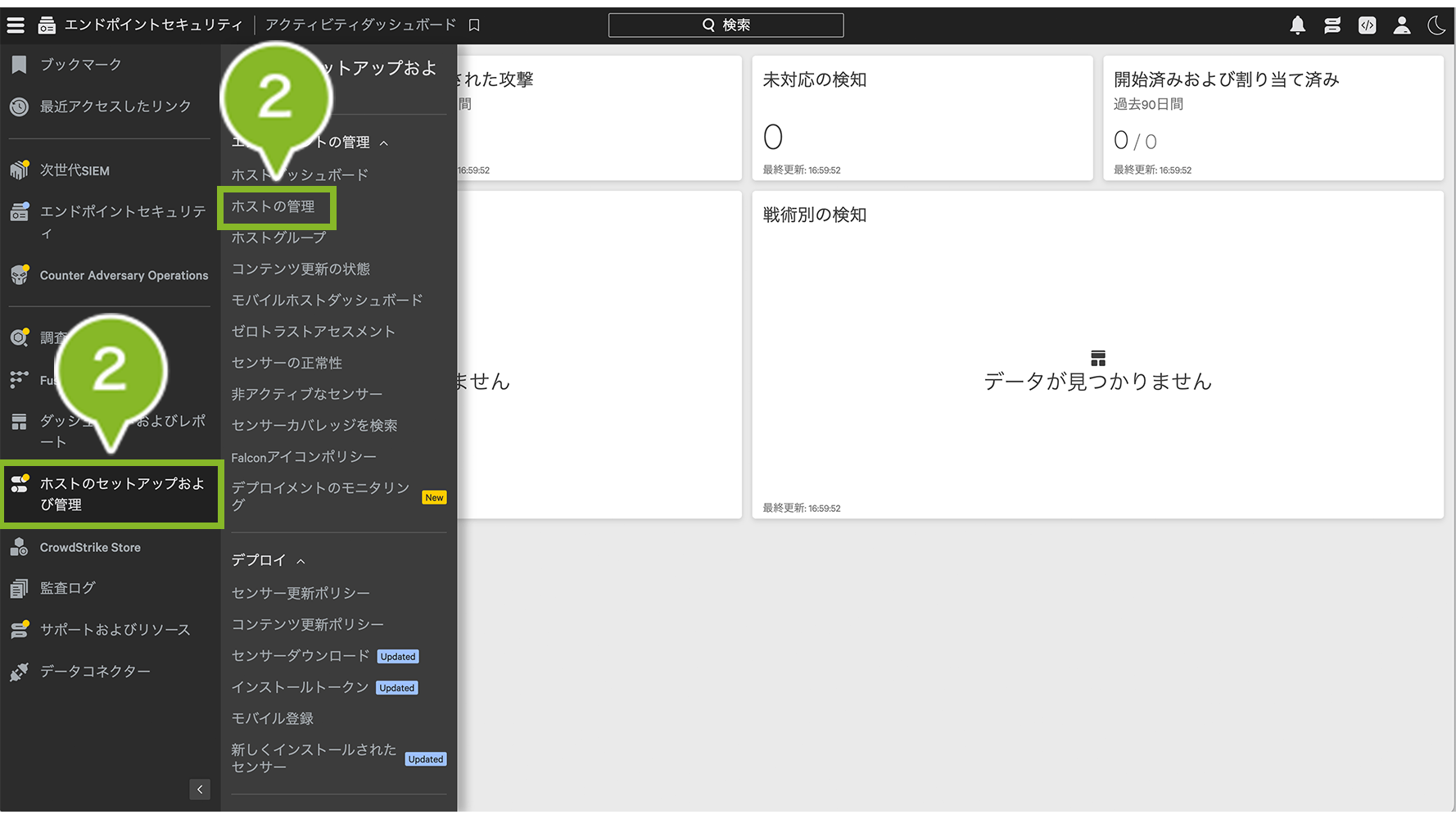Select ホストグループ in the submenu
The width and height of the screenshot is (1456, 819).
(278, 238)
